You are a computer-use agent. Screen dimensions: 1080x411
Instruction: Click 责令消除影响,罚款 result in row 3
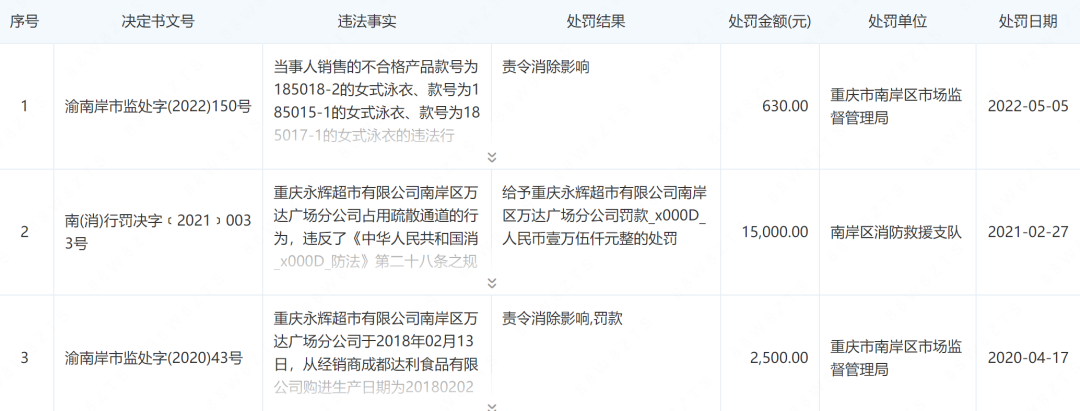coord(563,318)
